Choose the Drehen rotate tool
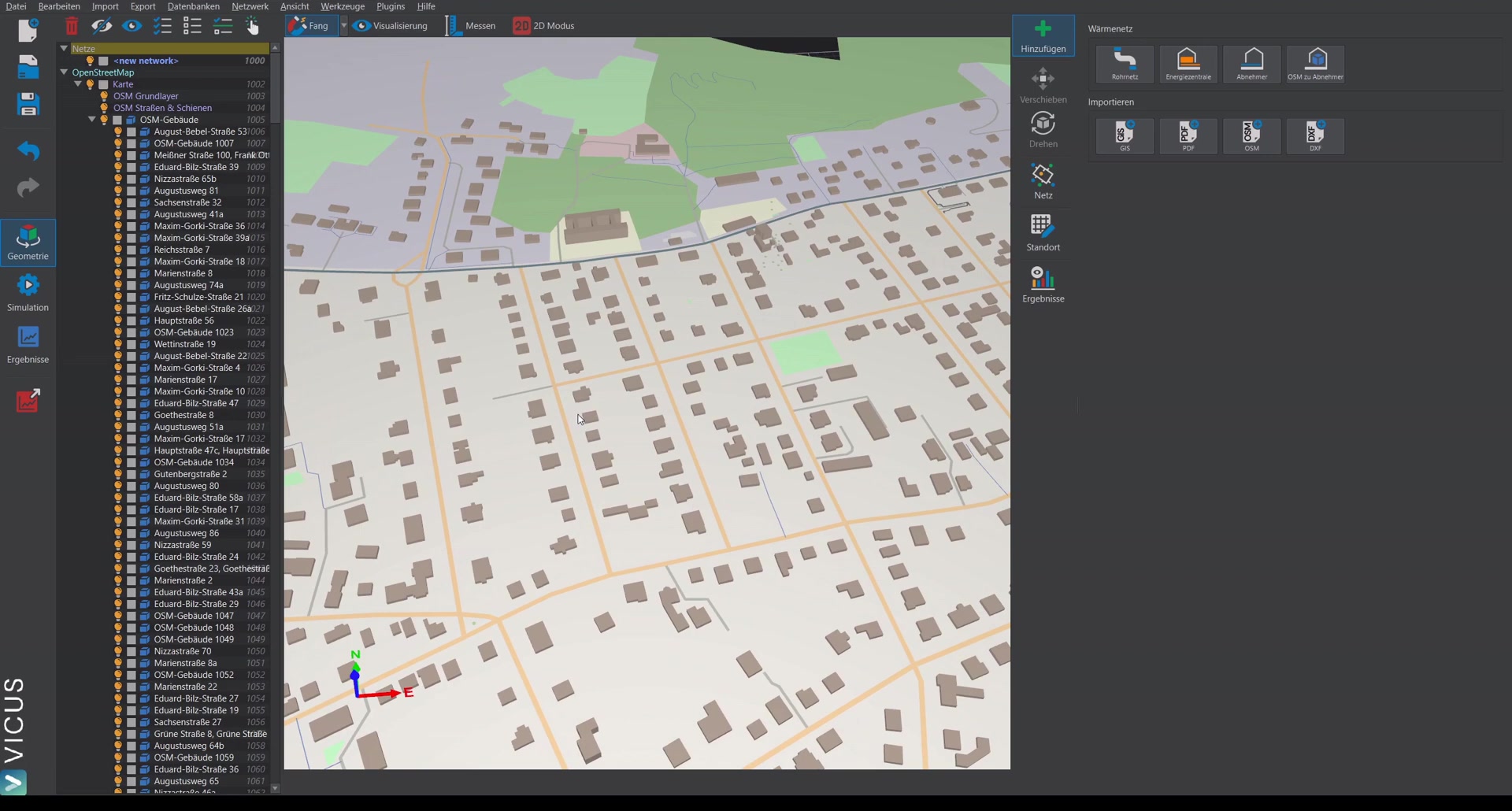 [x=1043, y=130]
